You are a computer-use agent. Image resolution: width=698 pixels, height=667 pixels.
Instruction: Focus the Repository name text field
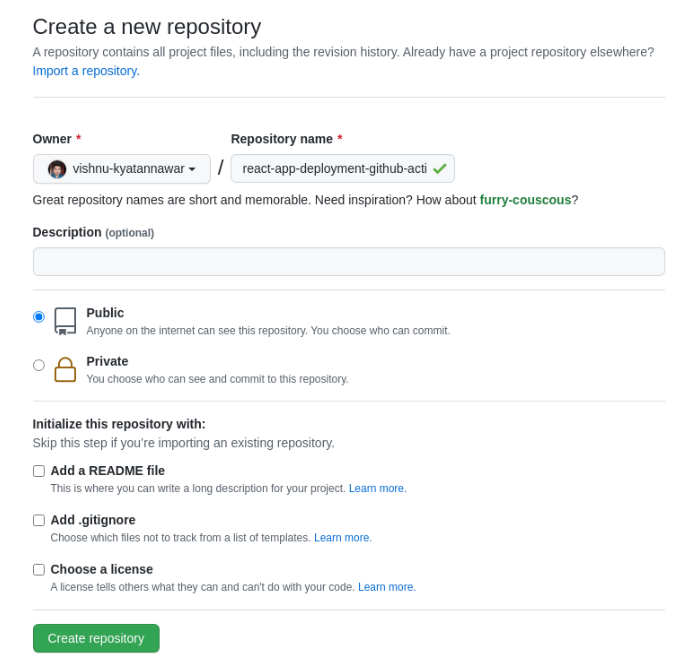tap(334, 169)
